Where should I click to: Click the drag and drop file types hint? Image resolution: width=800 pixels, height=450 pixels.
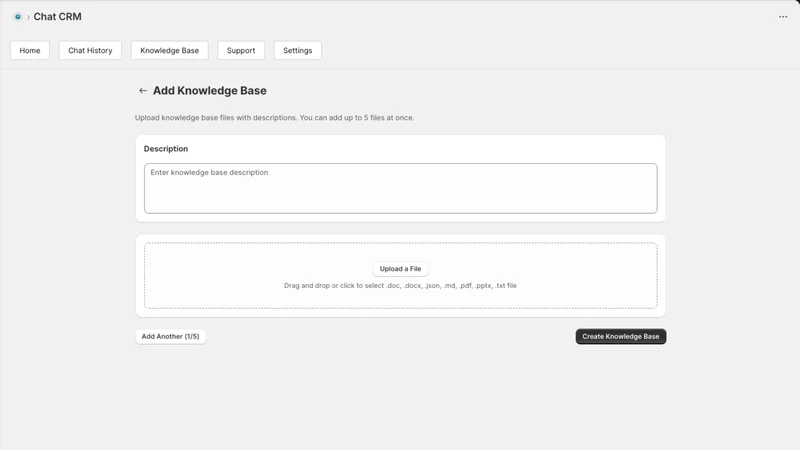tap(400, 286)
